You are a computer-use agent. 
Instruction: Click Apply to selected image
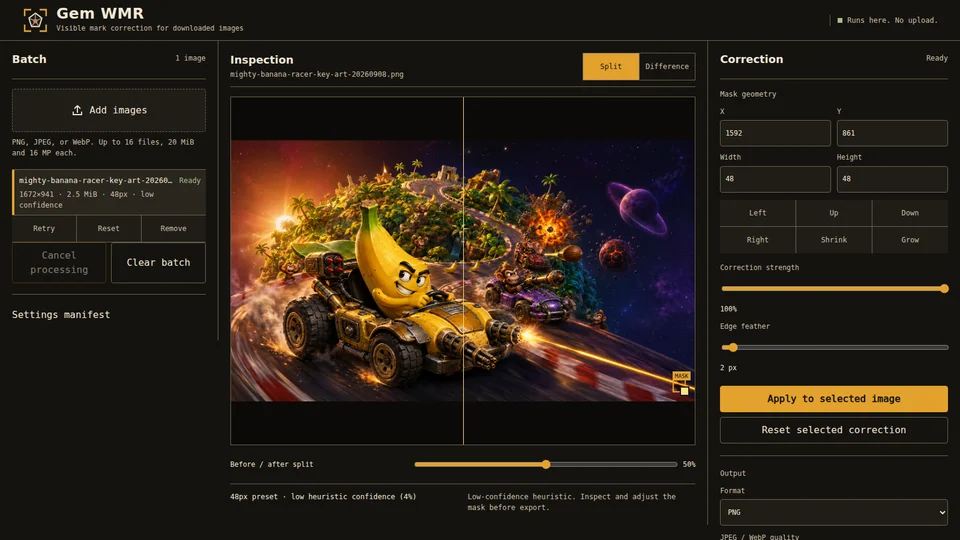[834, 399]
